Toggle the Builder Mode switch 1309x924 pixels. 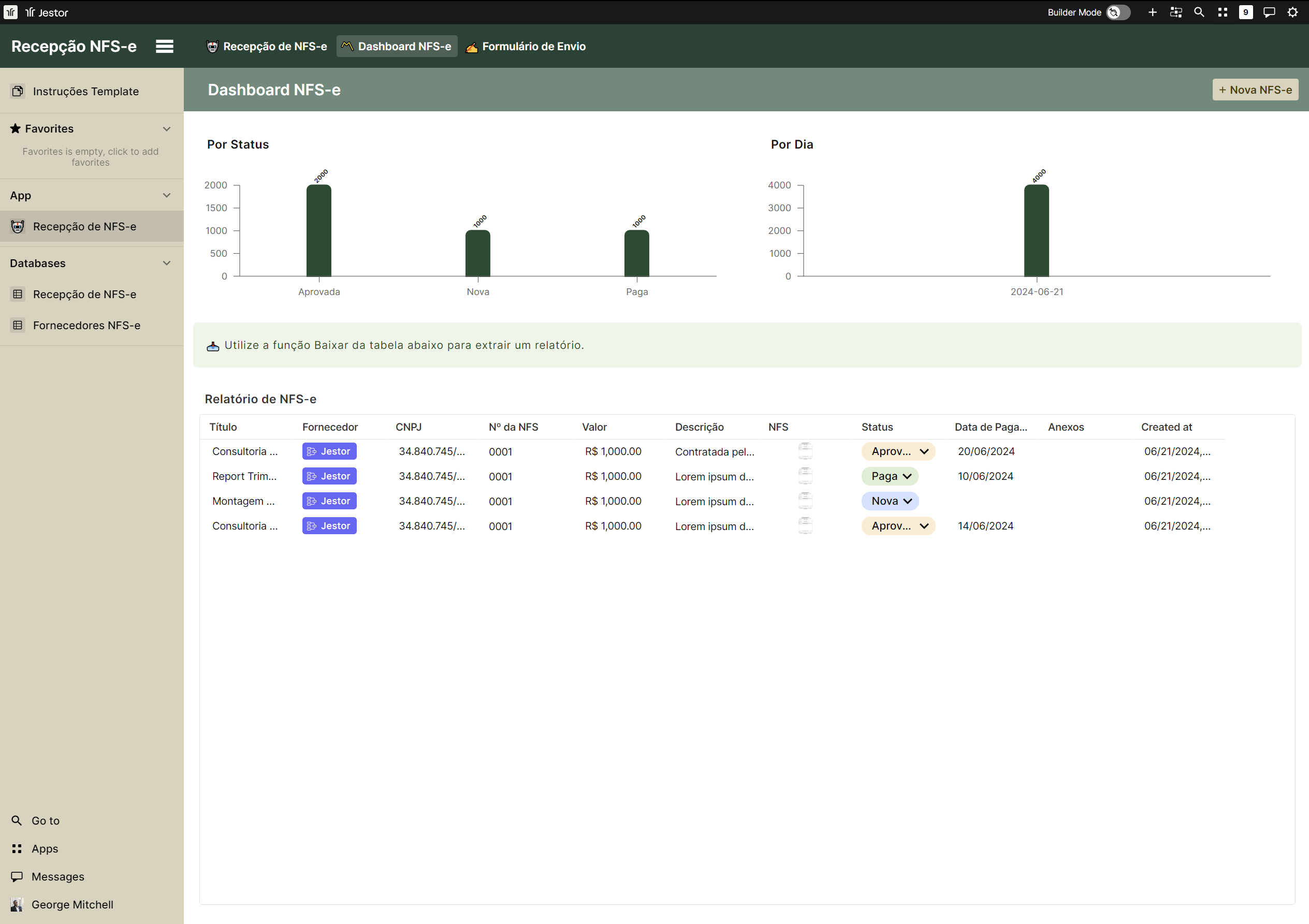1118,12
